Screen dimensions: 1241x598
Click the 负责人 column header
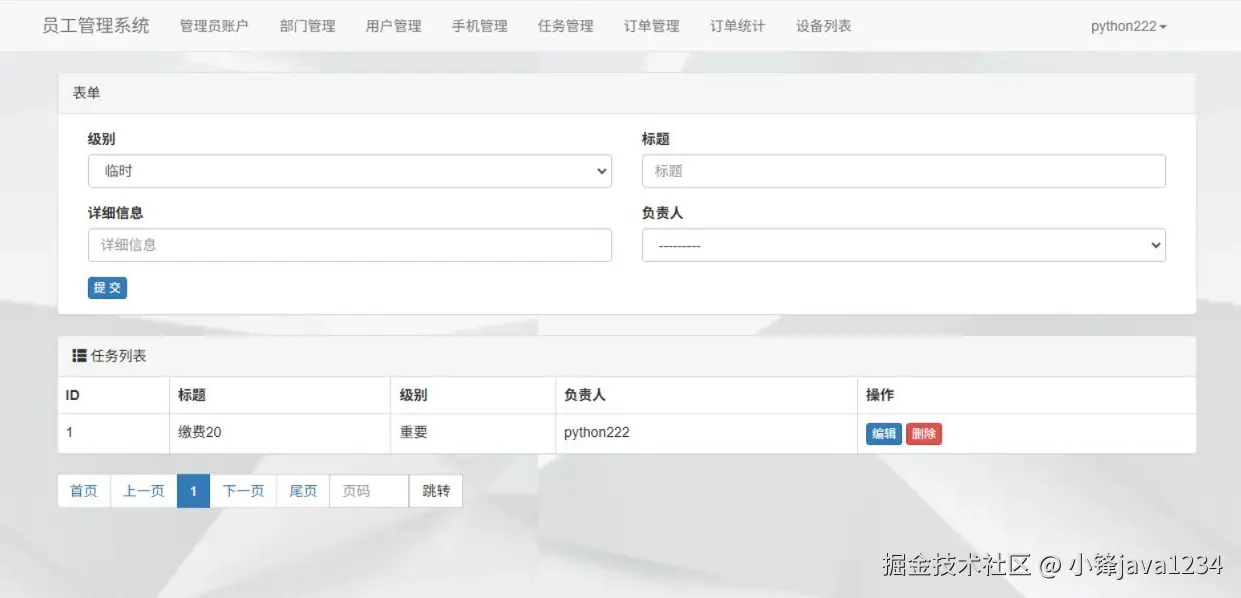(706, 395)
